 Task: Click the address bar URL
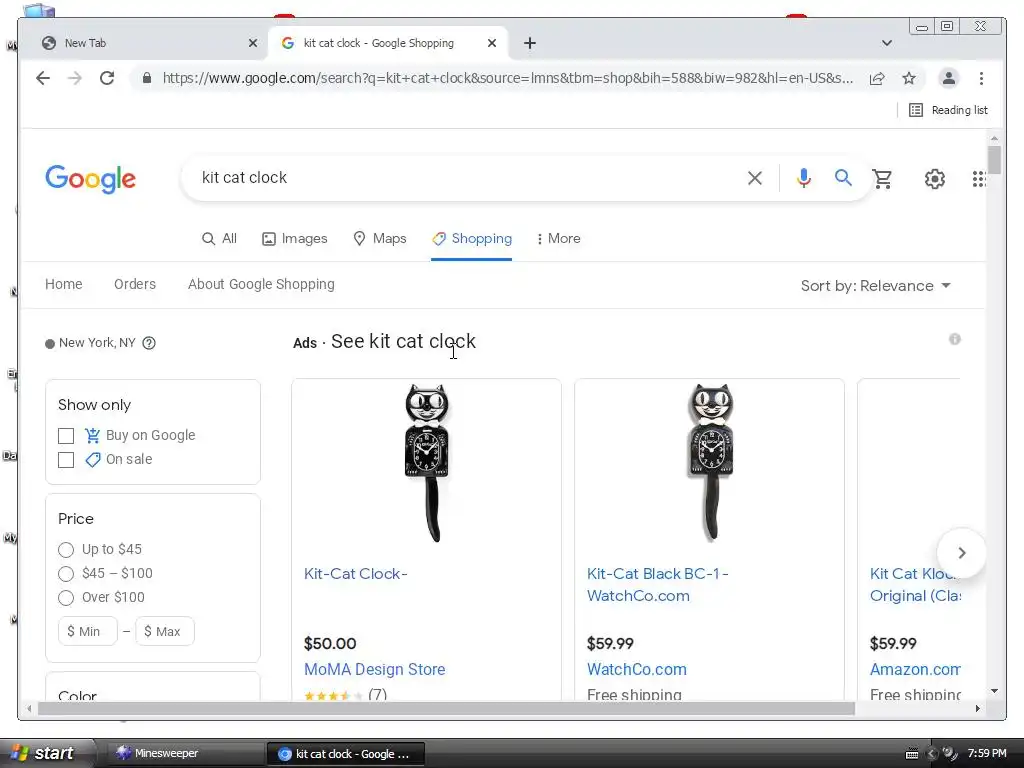pos(507,78)
